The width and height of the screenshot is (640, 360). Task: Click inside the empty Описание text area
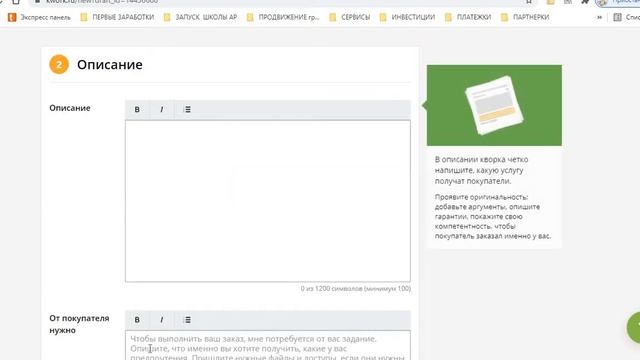point(268,201)
